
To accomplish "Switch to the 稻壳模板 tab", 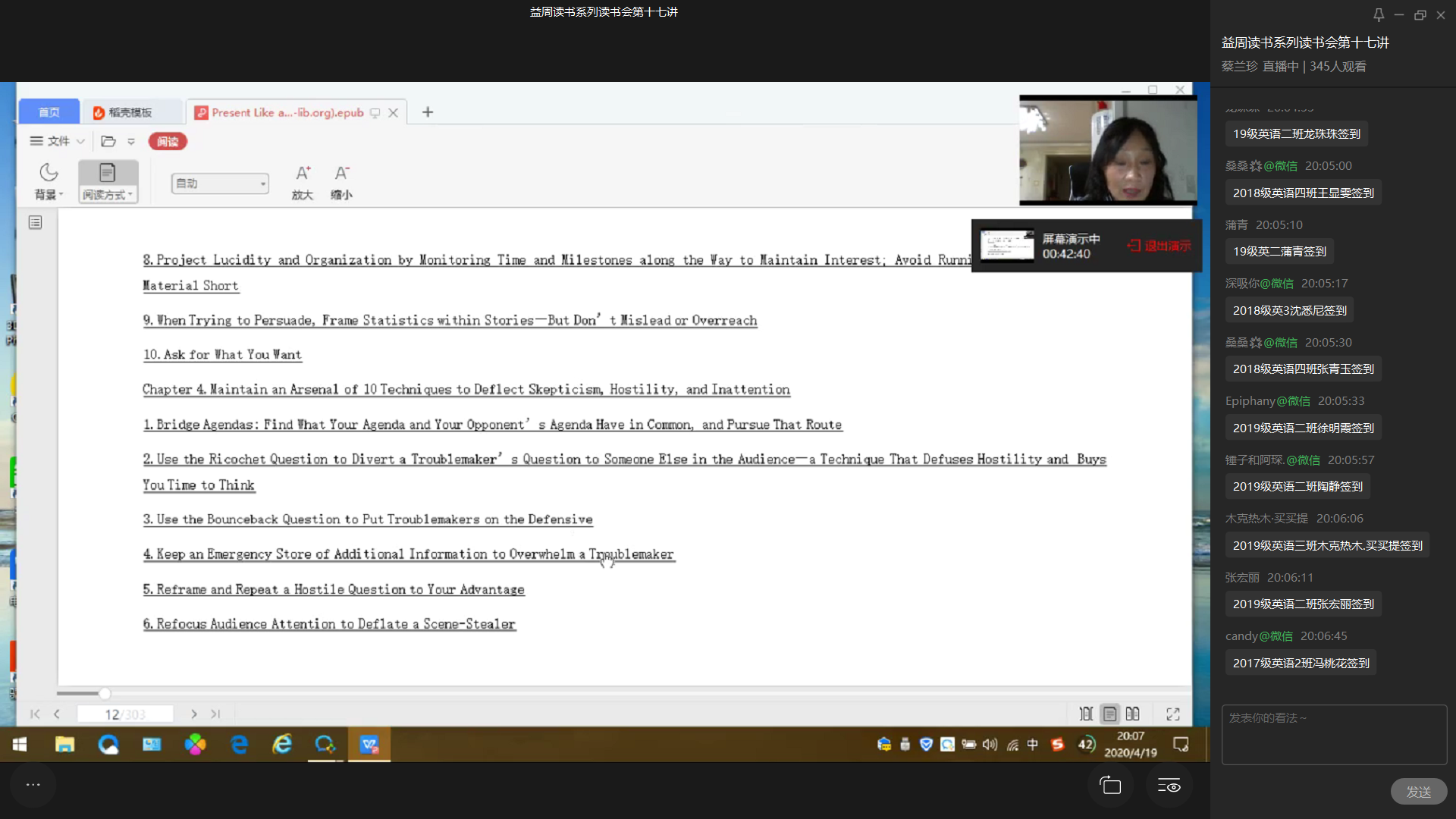I will 130,112.
